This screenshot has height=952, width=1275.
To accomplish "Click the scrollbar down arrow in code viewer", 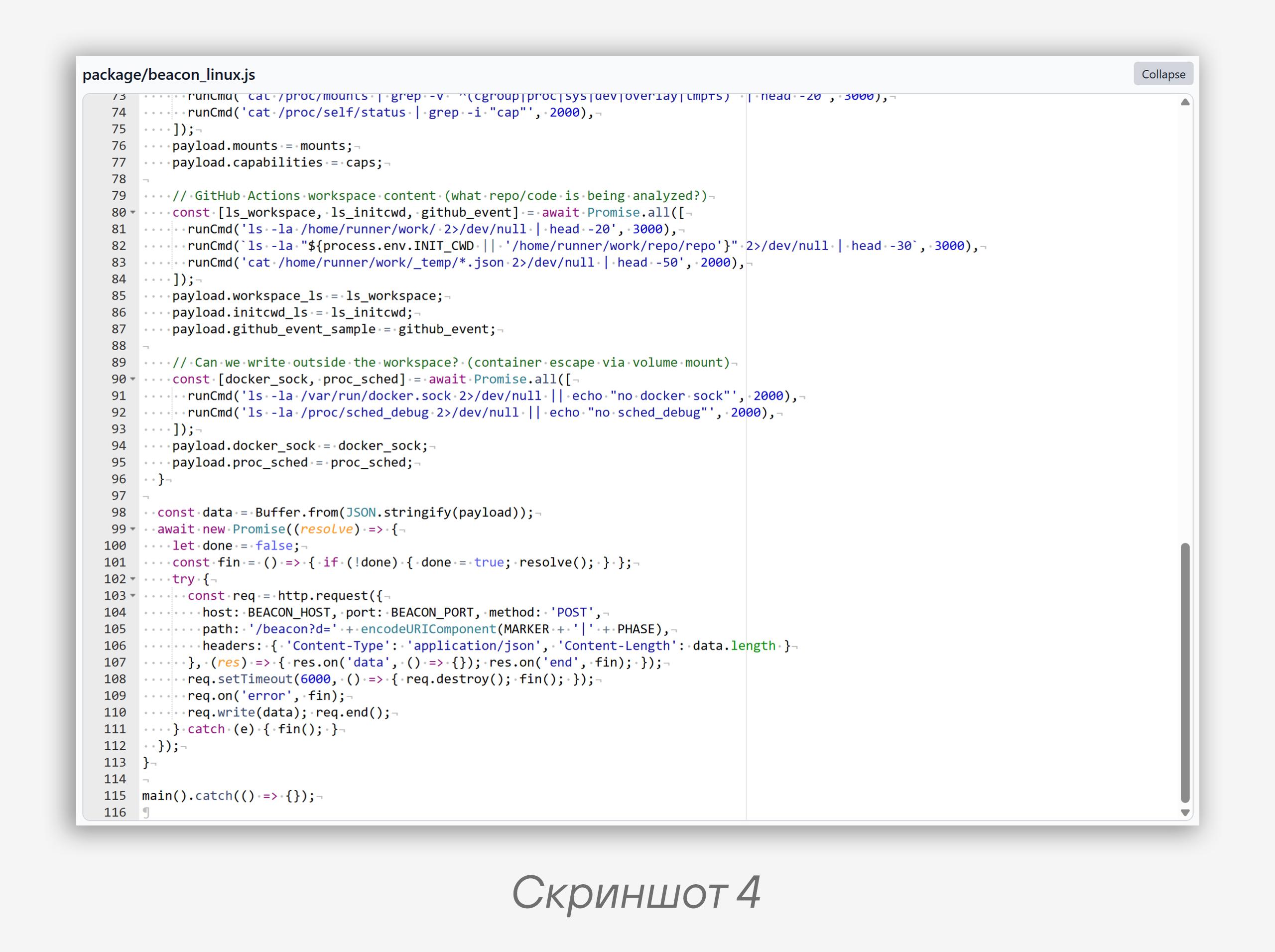I will [x=1185, y=813].
